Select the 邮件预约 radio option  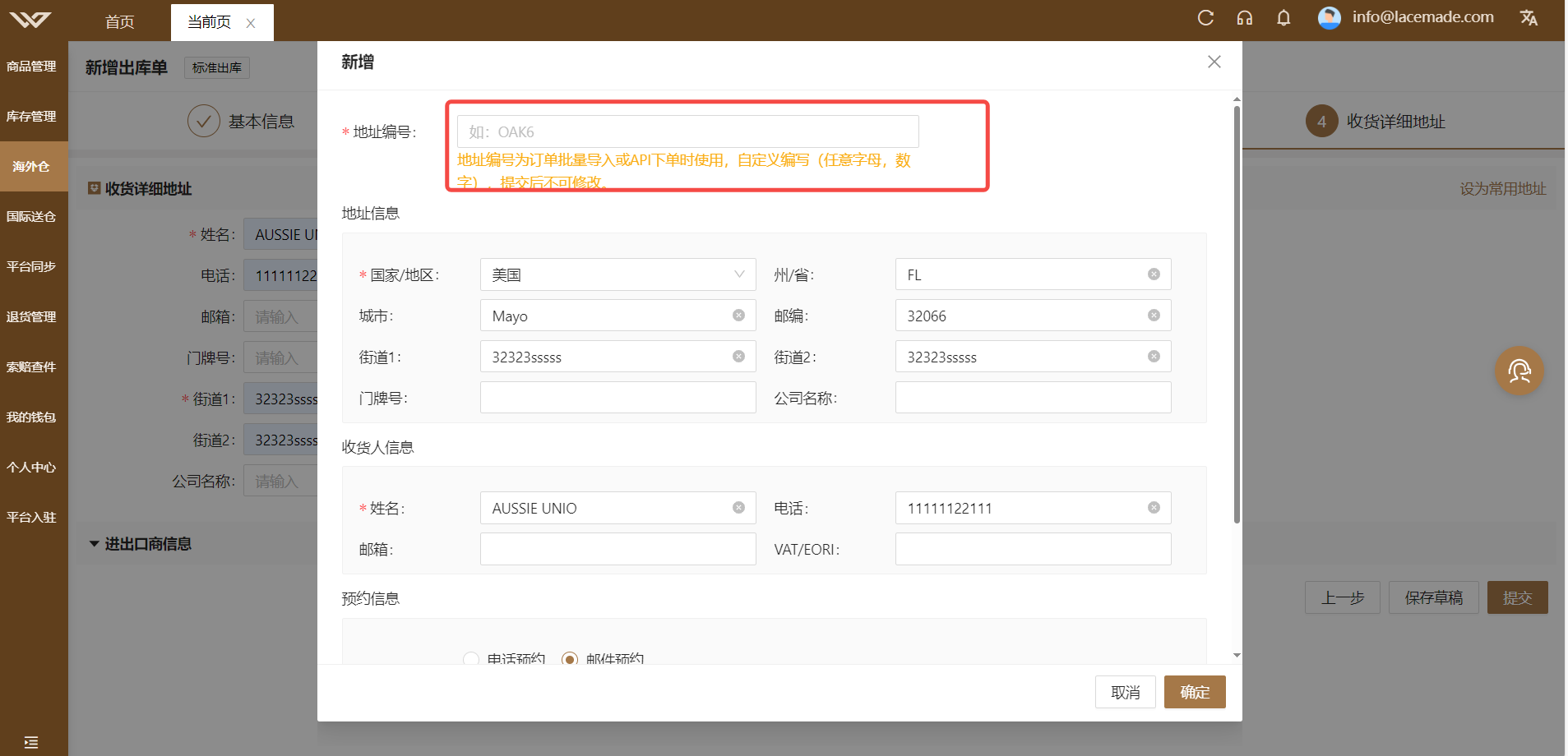pos(570,659)
